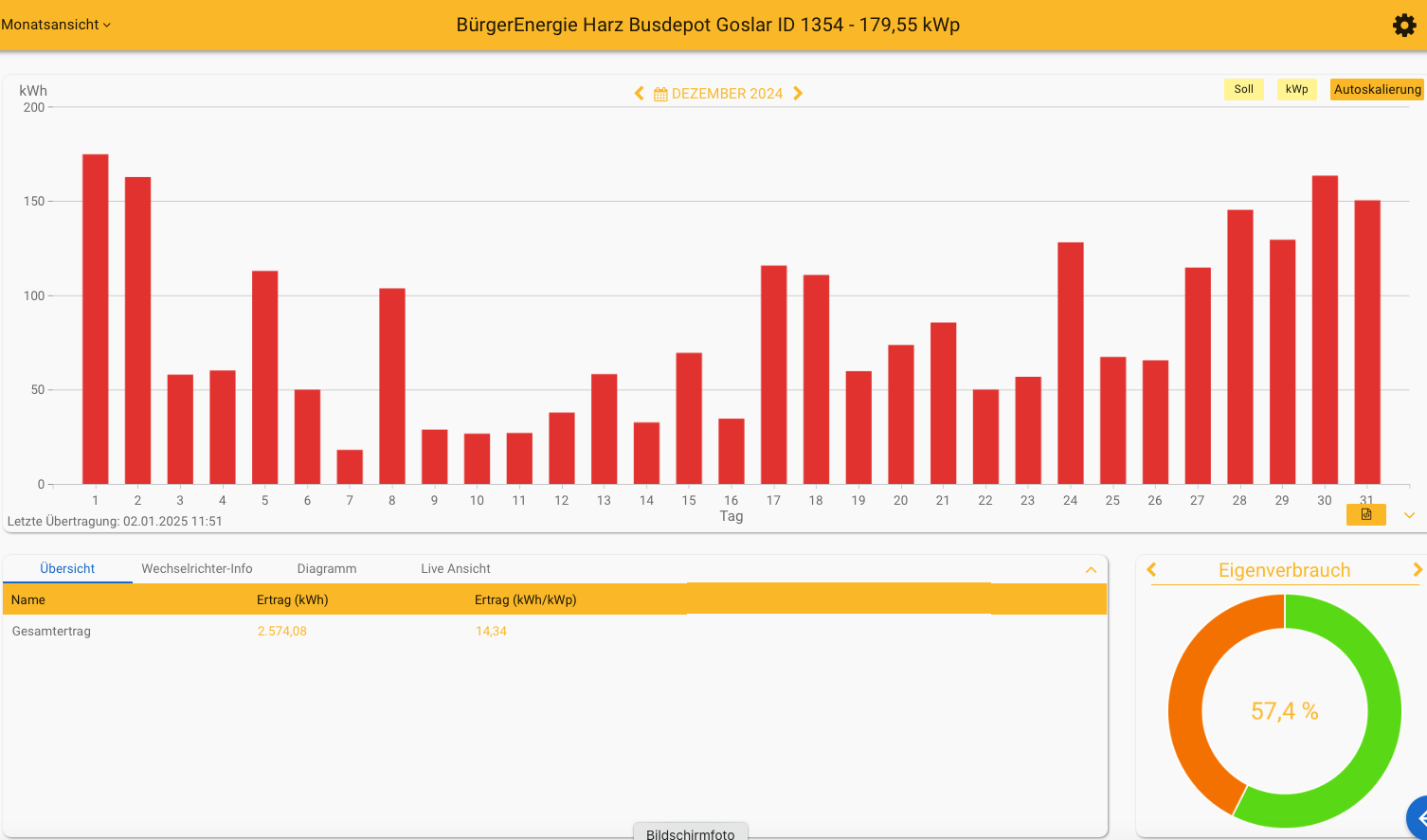The image size is (1427, 840).
Task: Expand the chevron below the chart
Action: click(x=1409, y=515)
